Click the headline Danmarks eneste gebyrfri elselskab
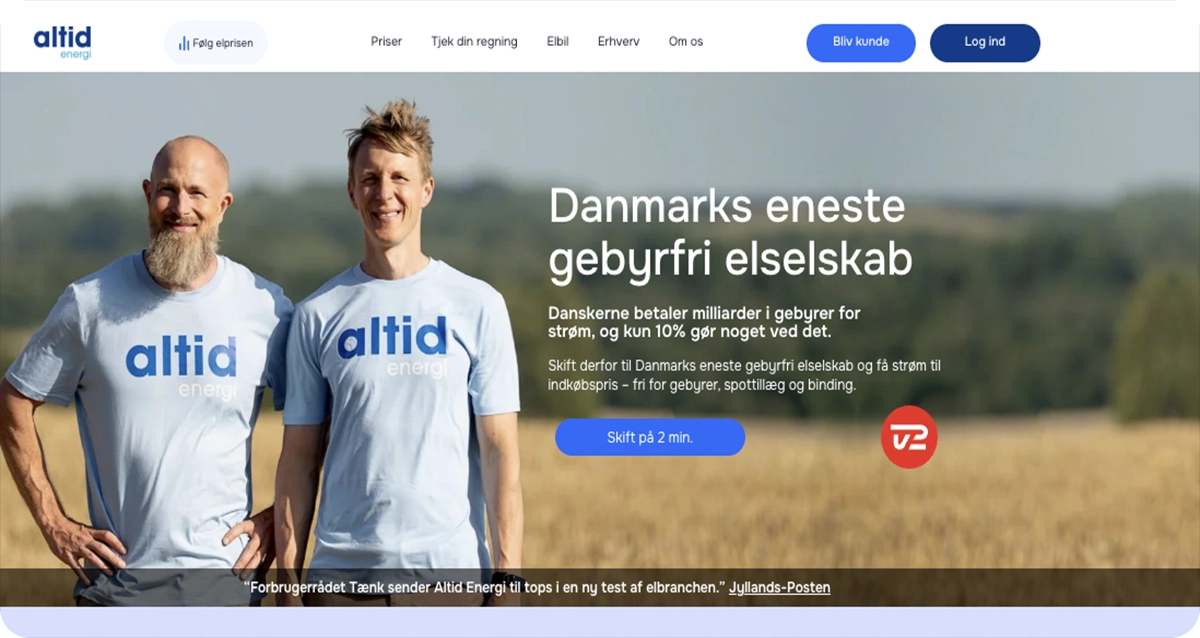The image size is (1200, 638). (x=731, y=234)
